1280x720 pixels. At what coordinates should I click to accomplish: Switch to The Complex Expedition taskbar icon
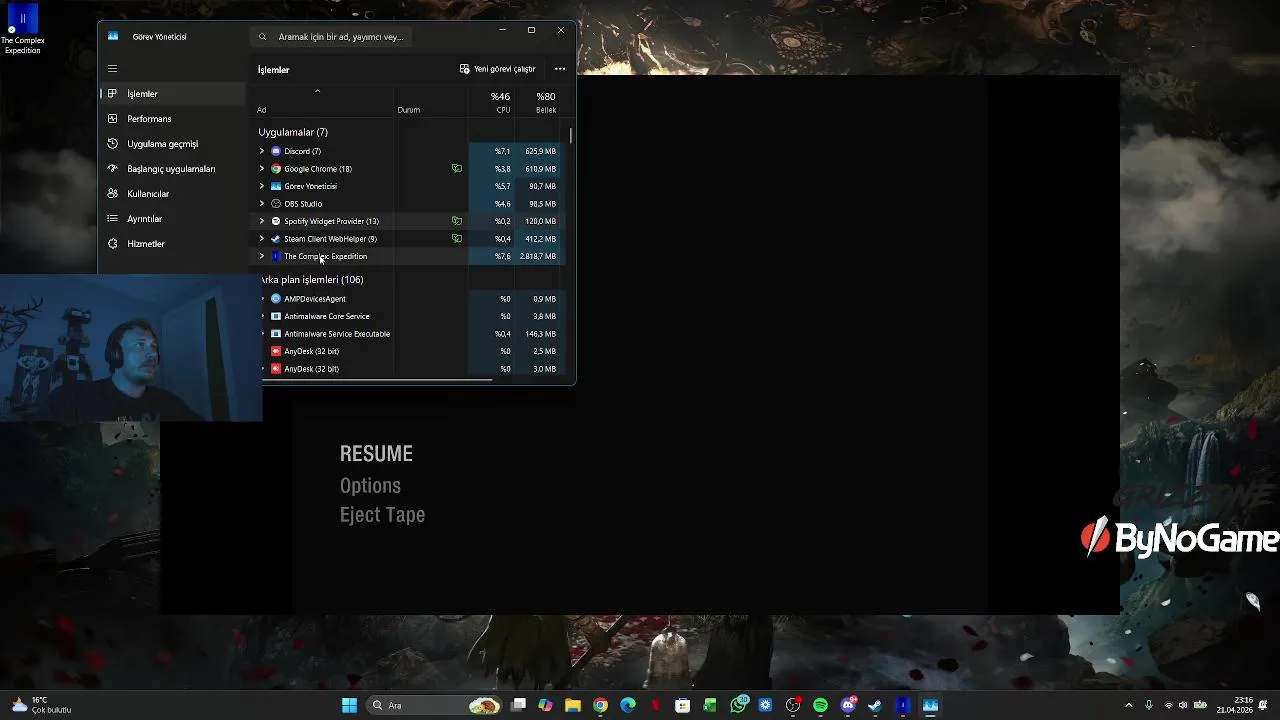[x=903, y=705]
